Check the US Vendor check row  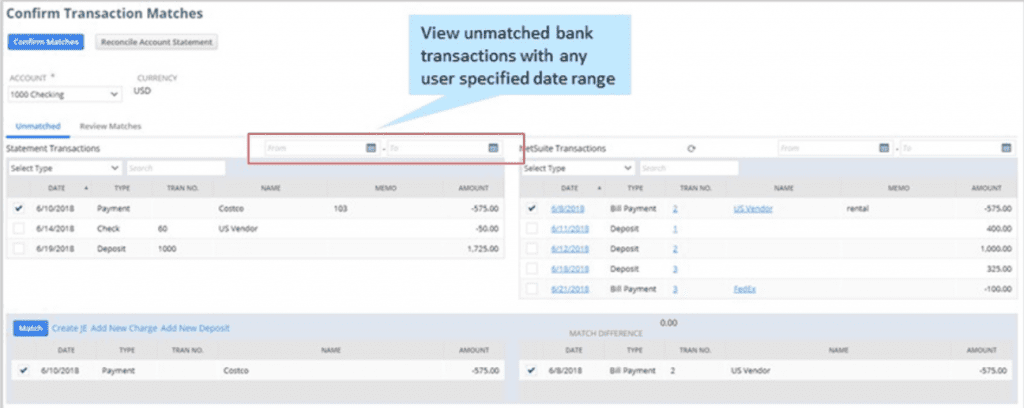pos(20,228)
